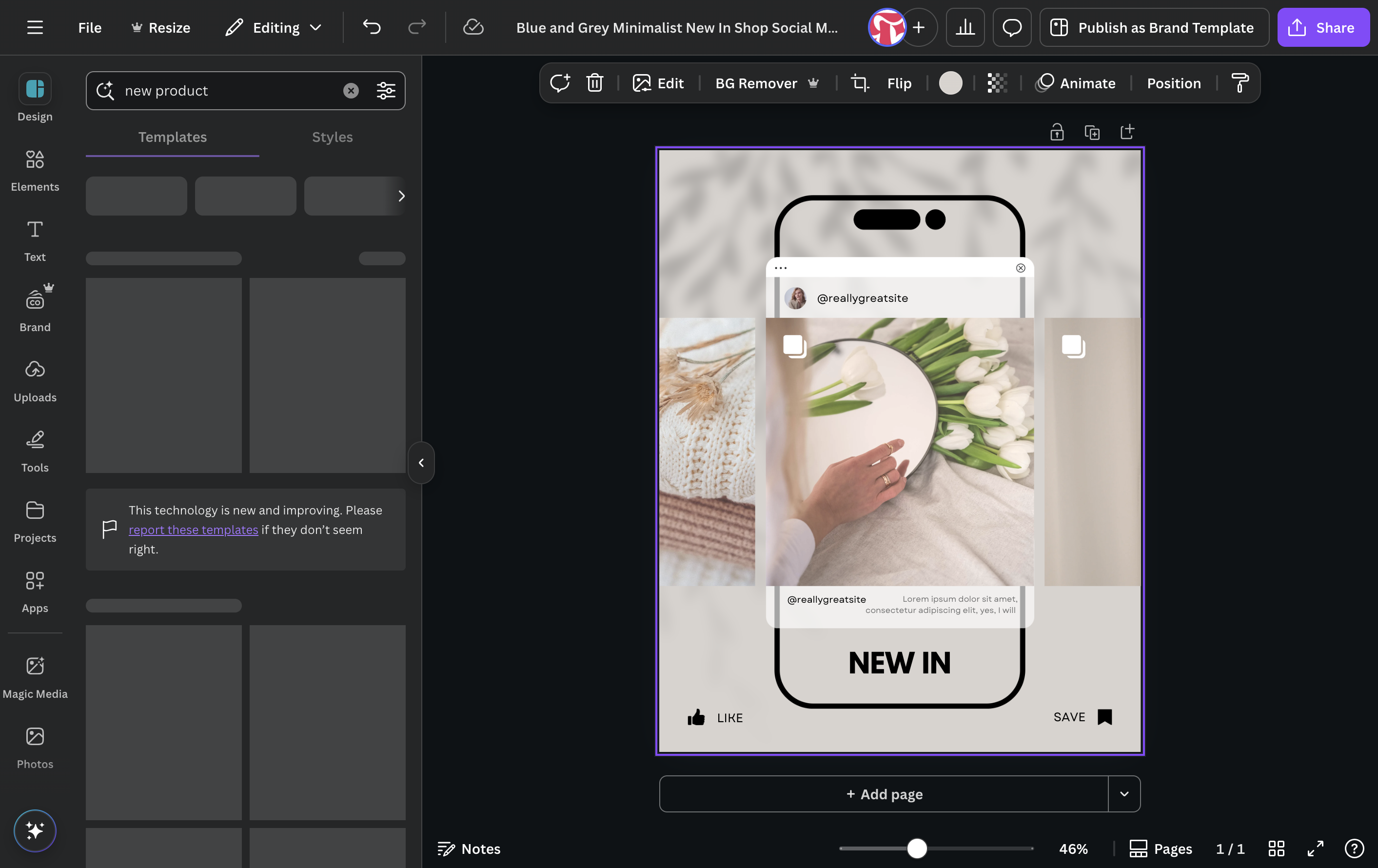
Task: Open the main hamburger menu
Action: (35, 27)
